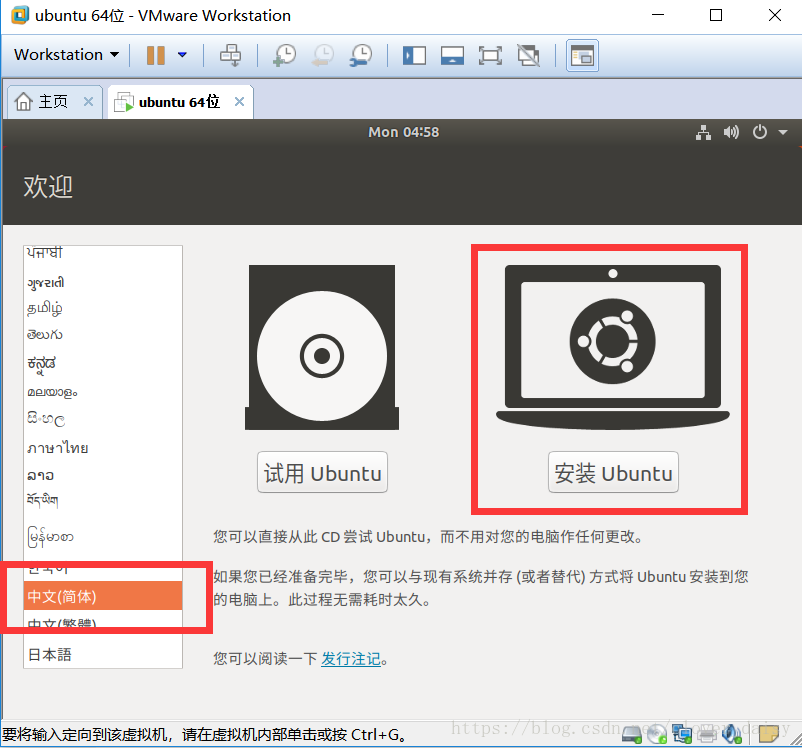802x748 pixels.
Task: Click the hard disk device status icon
Action: 632,735
